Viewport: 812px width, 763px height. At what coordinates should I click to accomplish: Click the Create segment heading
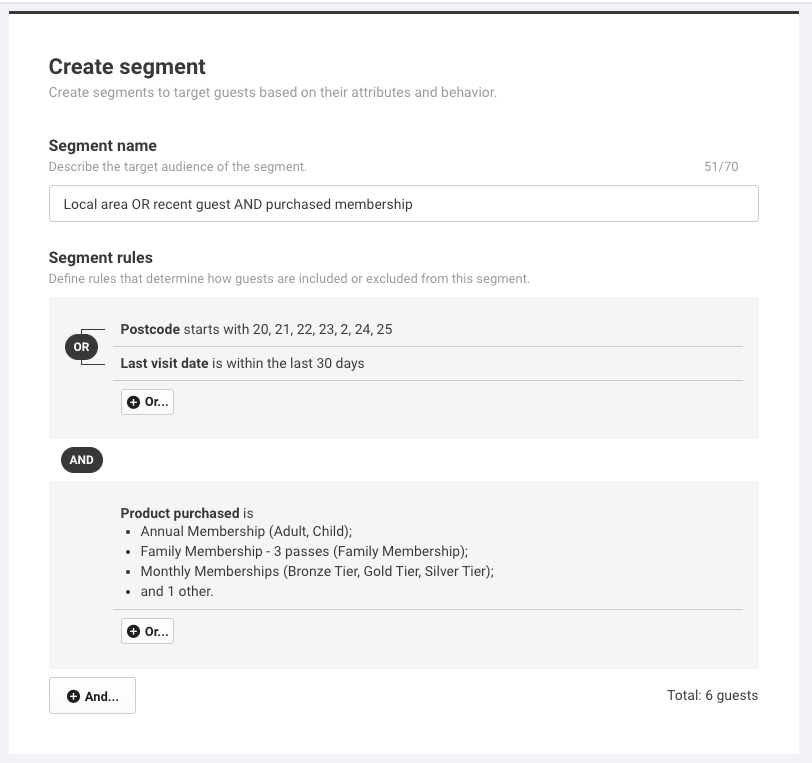point(127,67)
